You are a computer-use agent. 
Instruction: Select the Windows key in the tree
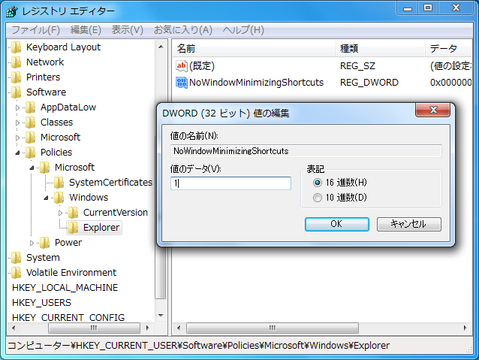(89, 197)
